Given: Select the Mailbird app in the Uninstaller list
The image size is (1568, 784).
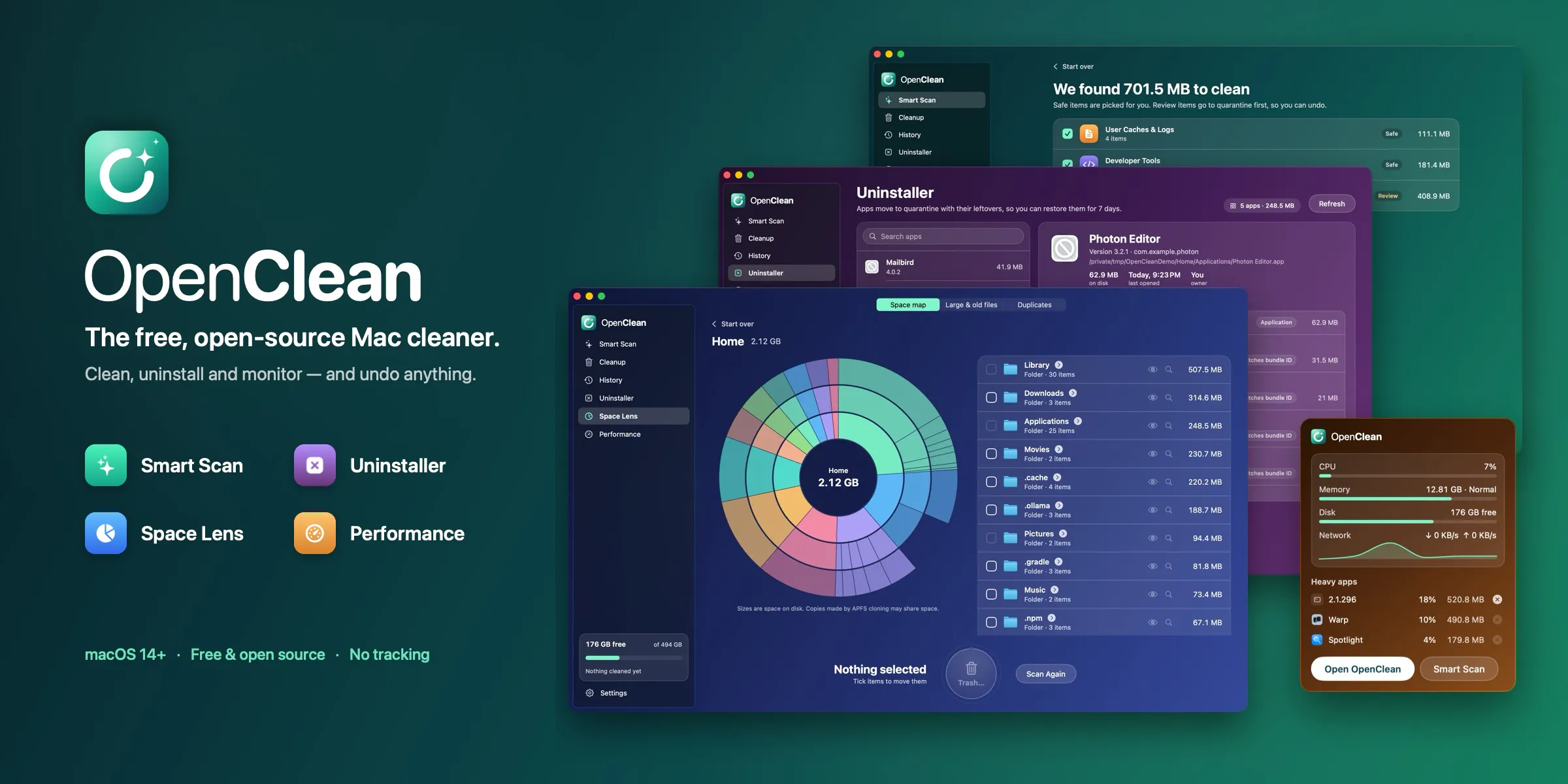Looking at the screenshot, I should click(943, 267).
